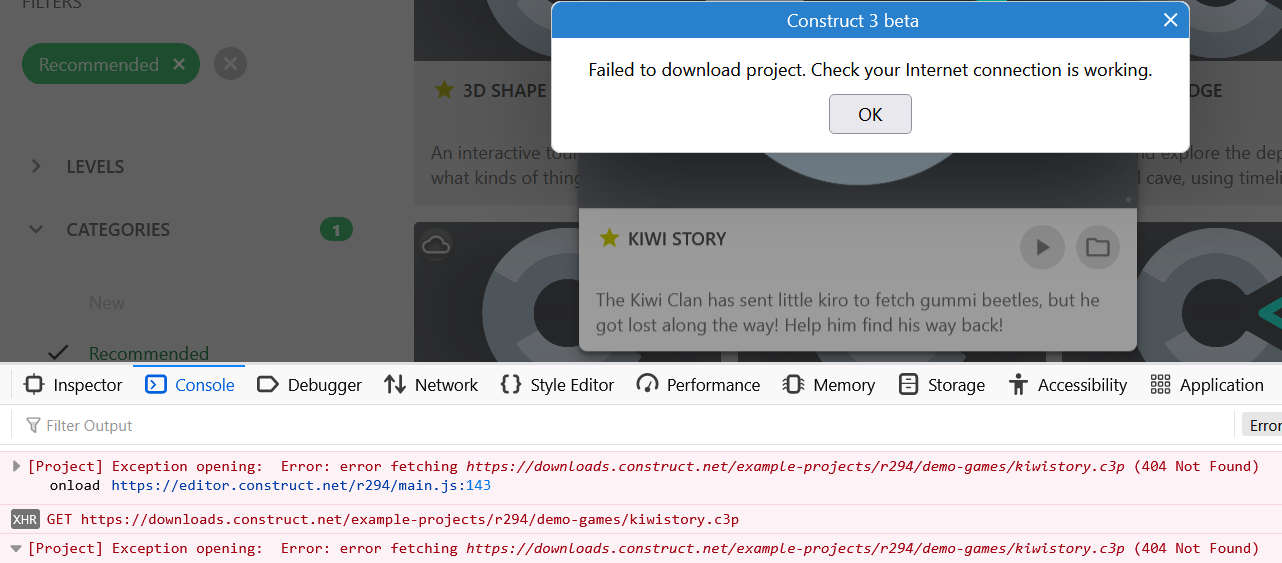Image resolution: width=1282 pixels, height=563 pixels.
Task: Click the Kiwi Story description text
Action: pyautogui.click(x=848, y=313)
